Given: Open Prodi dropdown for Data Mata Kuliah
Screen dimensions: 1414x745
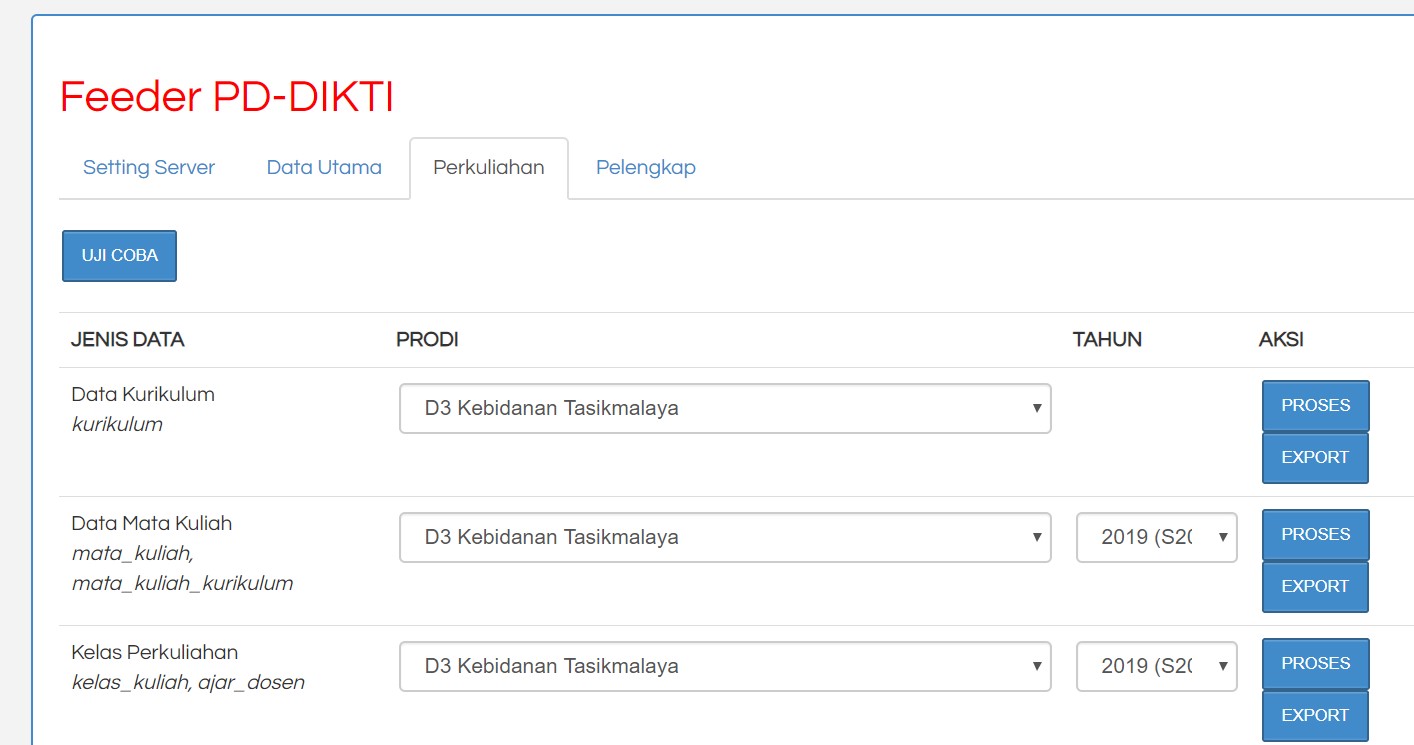Looking at the screenshot, I should tap(724, 537).
